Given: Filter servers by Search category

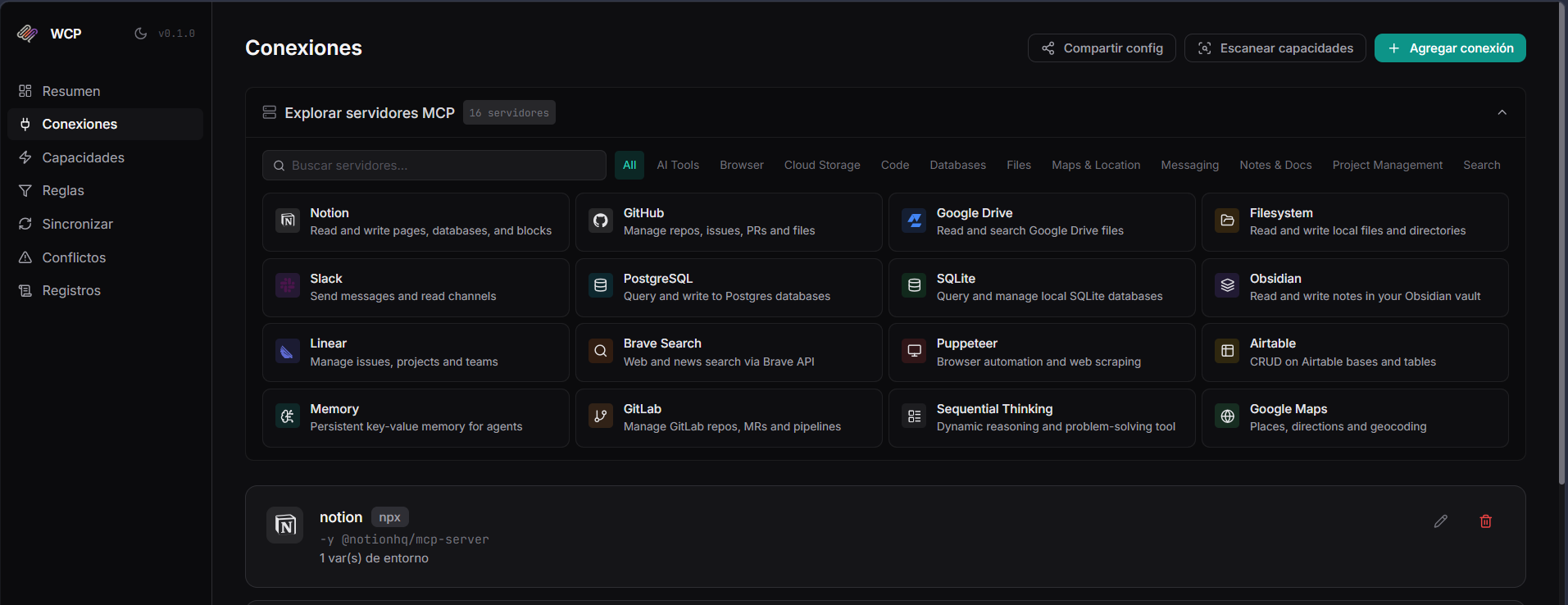Looking at the screenshot, I should pyautogui.click(x=1482, y=165).
